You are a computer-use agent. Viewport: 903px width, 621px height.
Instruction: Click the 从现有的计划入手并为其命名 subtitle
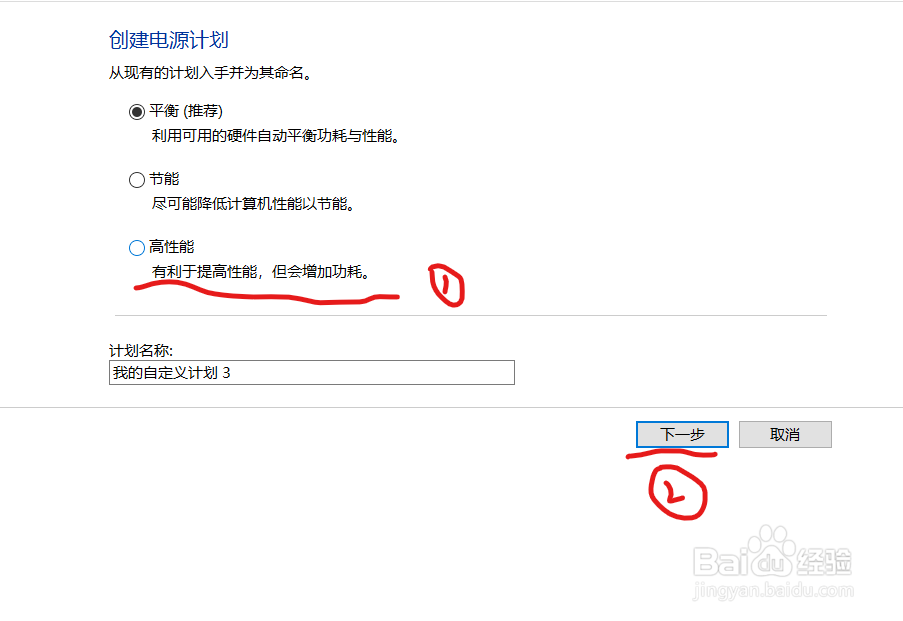click(211, 73)
